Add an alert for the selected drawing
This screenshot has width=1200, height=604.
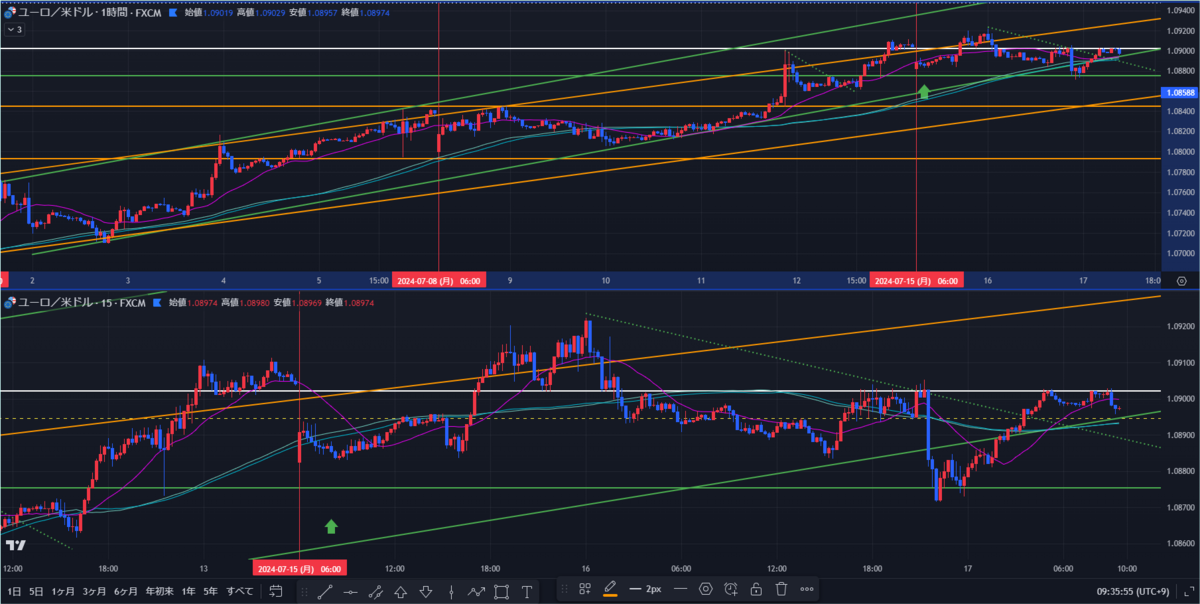click(x=731, y=589)
